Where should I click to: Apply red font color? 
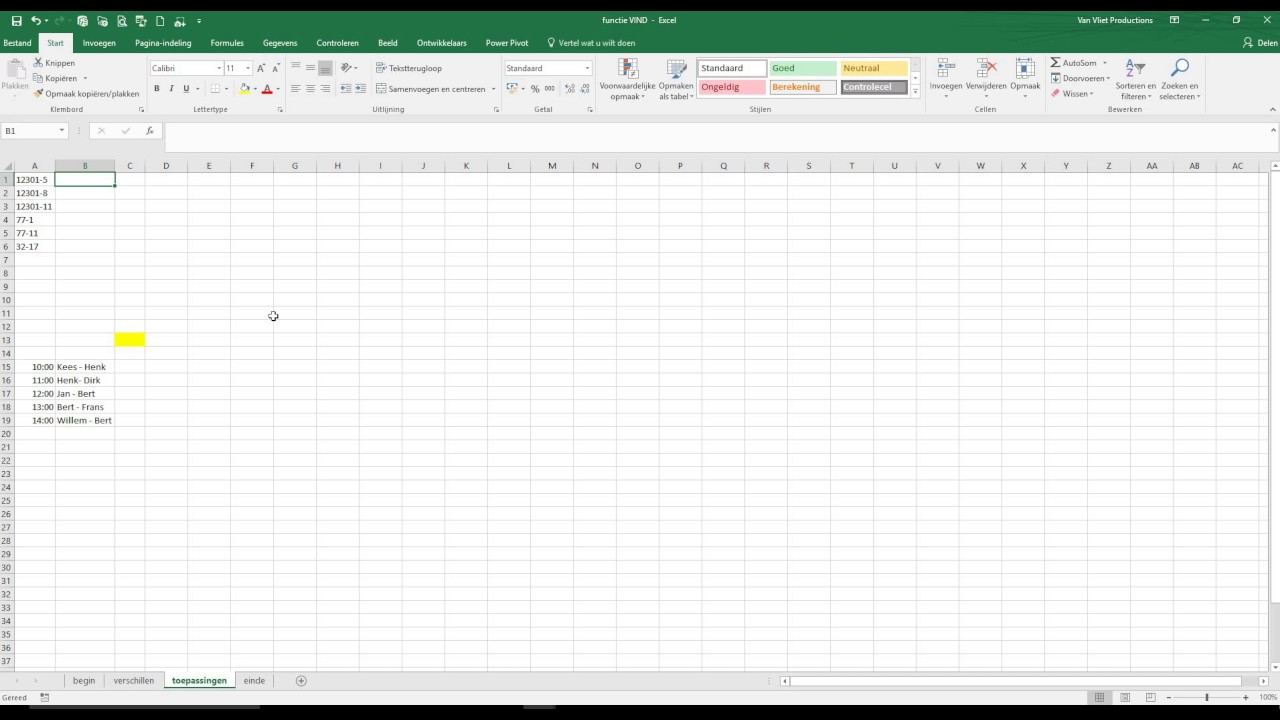point(267,89)
